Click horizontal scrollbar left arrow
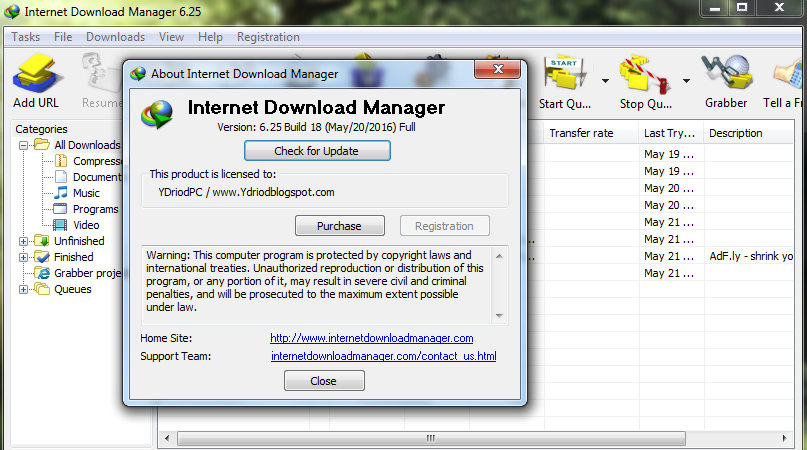Image resolution: width=807 pixels, height=450 pixels. pos(167,438)
